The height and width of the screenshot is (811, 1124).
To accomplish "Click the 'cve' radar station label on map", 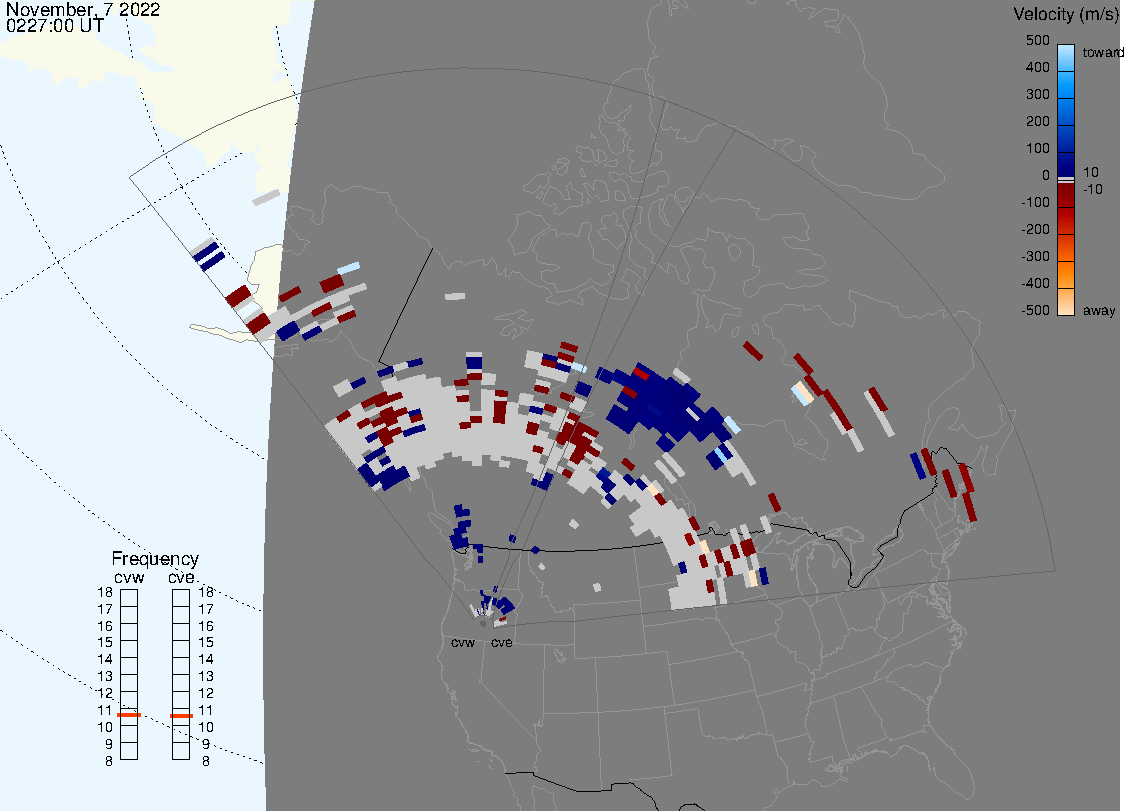I will (x=501, y=642).
